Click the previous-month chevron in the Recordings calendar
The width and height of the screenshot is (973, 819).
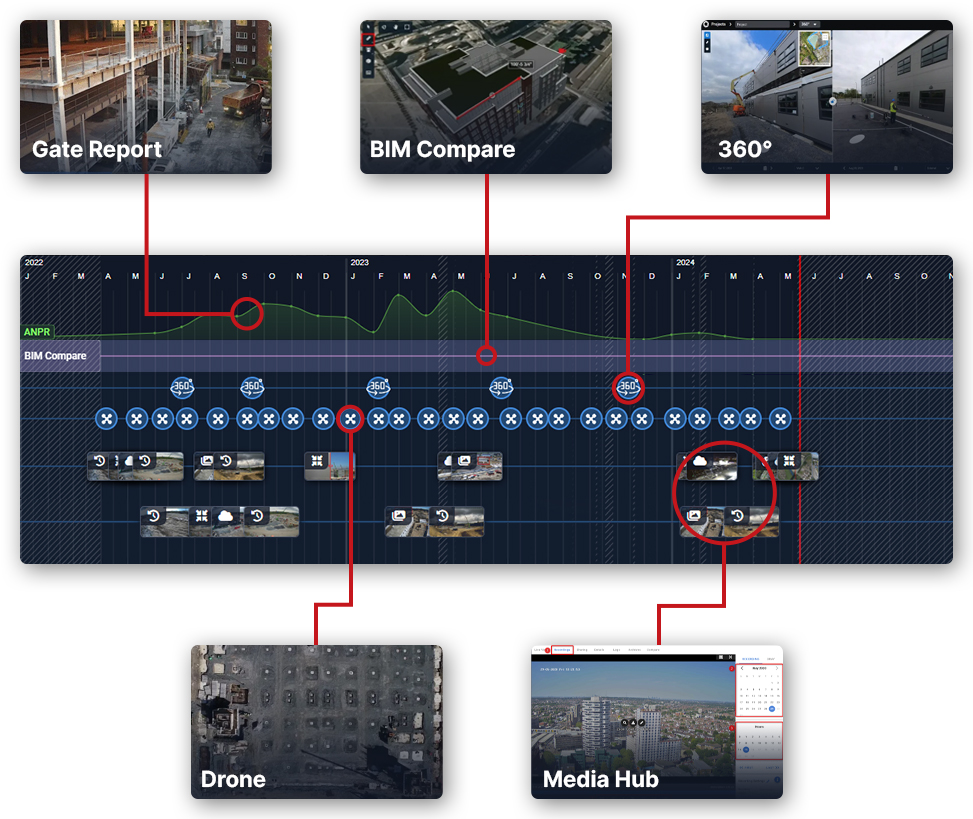pyautogui.click(x=742, y=668)
